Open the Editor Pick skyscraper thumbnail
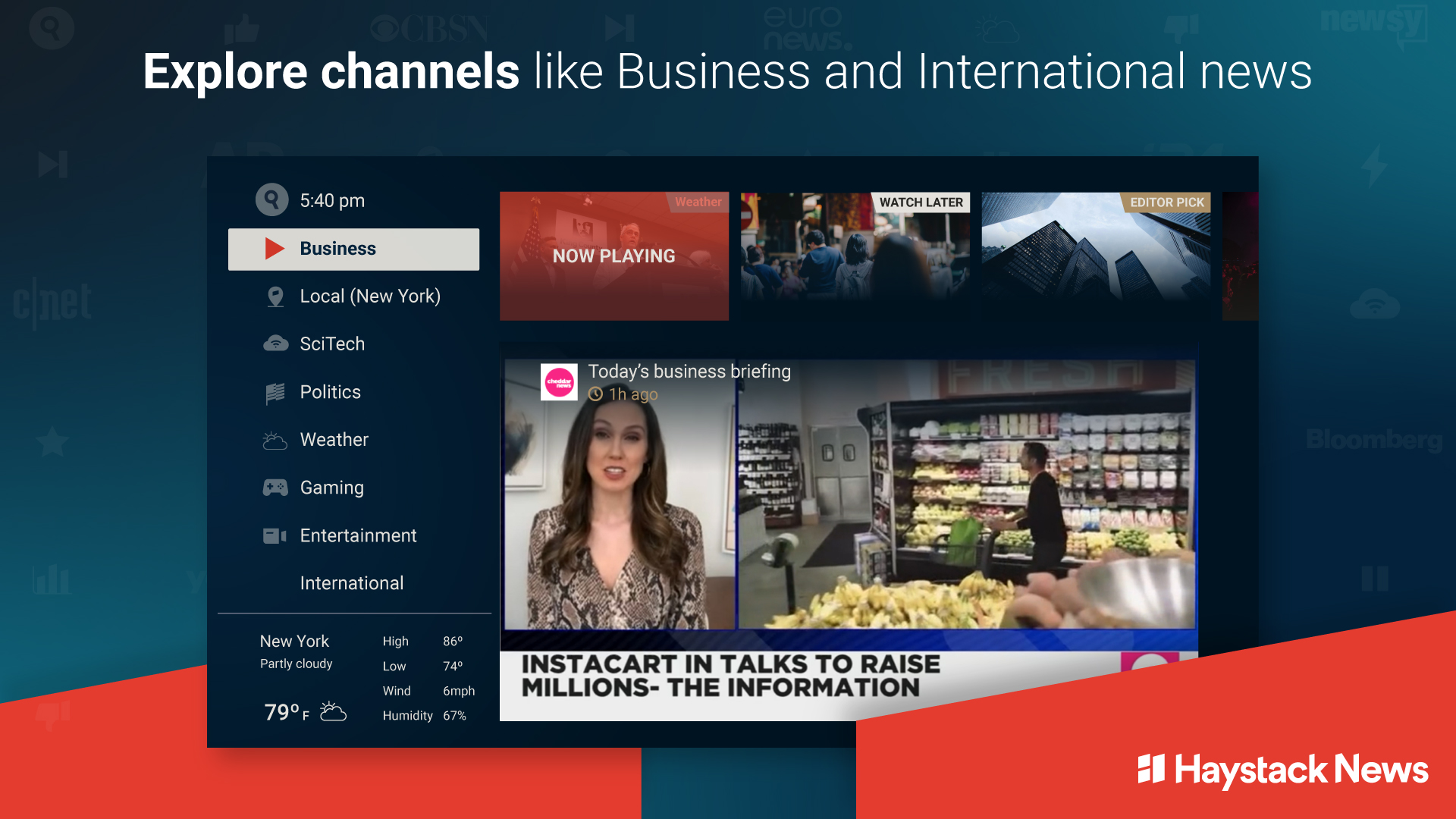The width and height of the screenshot is (1456, 819). (x=1096, y=256)
